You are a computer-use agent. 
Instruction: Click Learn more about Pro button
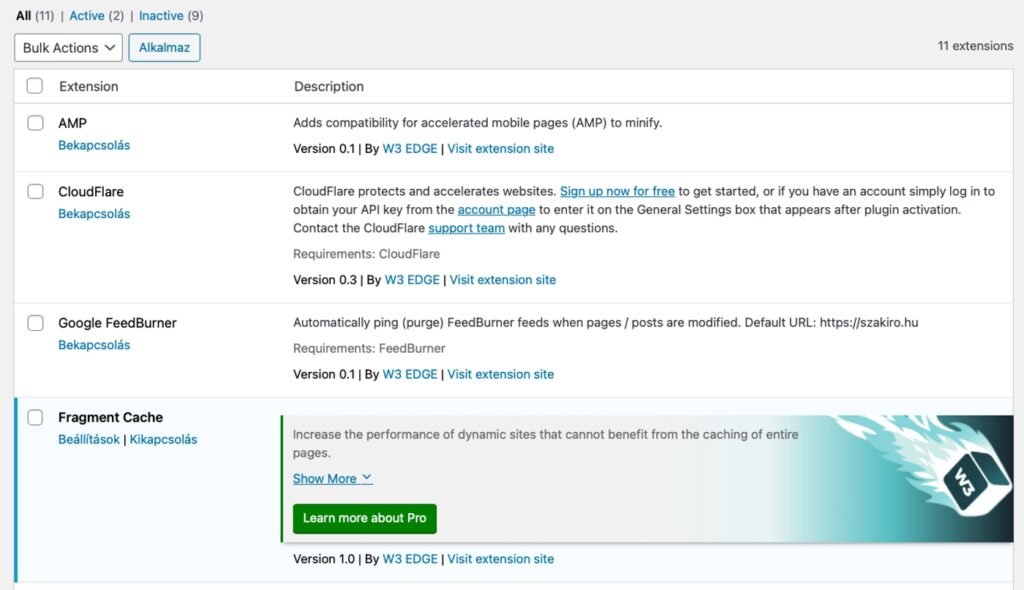pos(364,518)
